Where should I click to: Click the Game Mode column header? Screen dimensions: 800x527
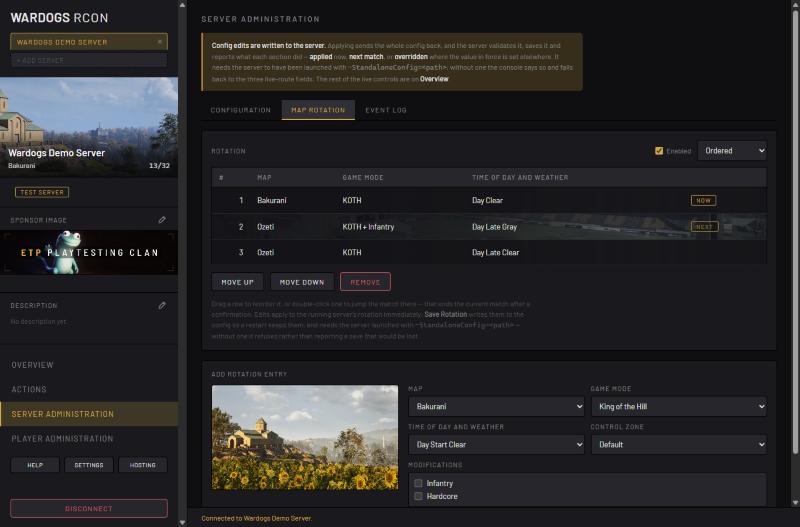pyautogui.click(x=363, y=177)
